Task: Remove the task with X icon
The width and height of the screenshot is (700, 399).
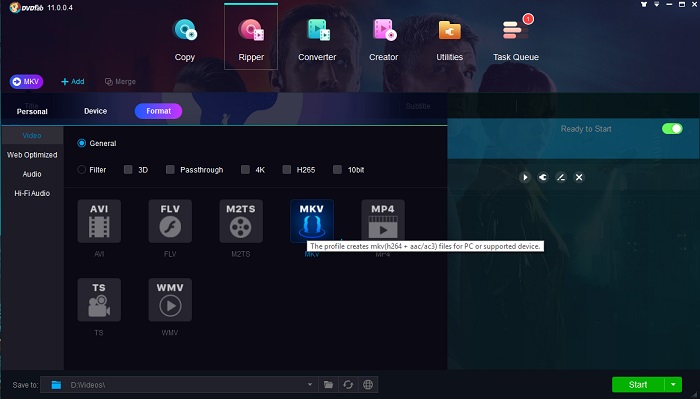Action: click(x=579, y=177)
